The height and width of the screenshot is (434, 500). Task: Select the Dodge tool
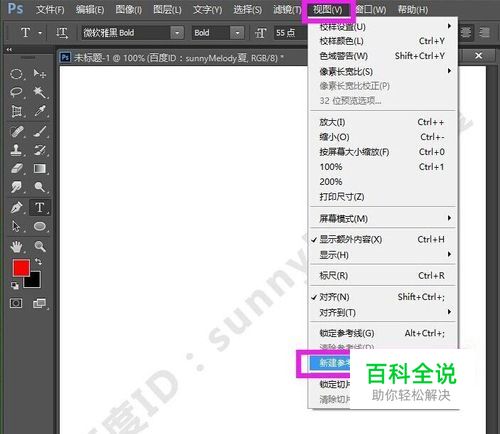pos(40,187)
